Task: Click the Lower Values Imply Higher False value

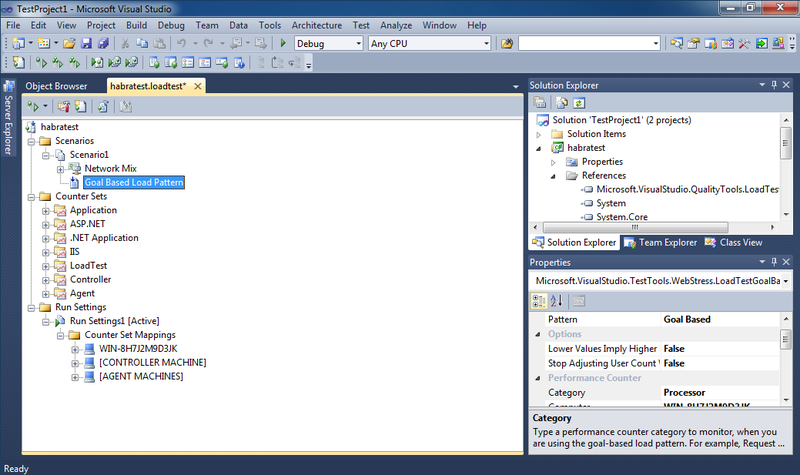Action: pyautogui.click(x=720, y=349)
